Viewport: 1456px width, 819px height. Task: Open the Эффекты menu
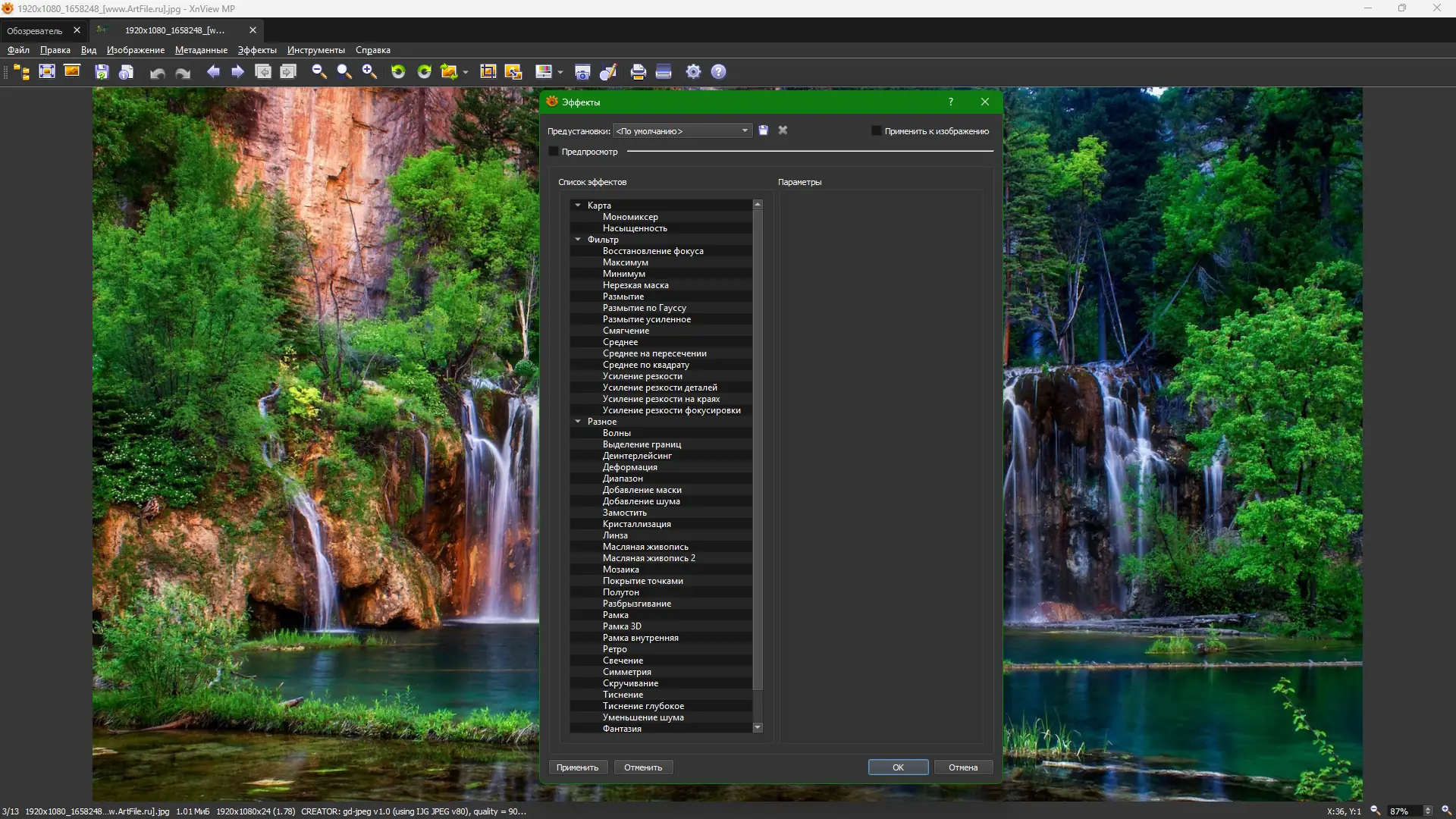coord(257,50)
